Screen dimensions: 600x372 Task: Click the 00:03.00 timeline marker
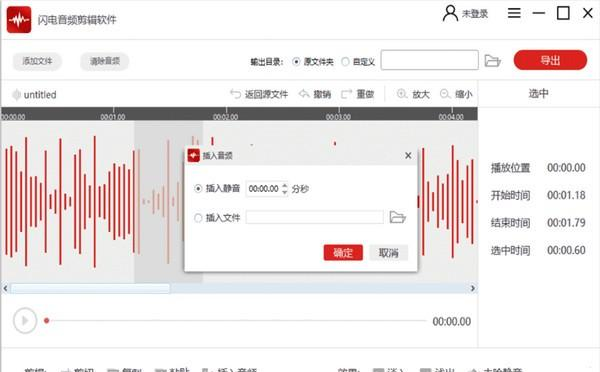click(x=338, y=116)
